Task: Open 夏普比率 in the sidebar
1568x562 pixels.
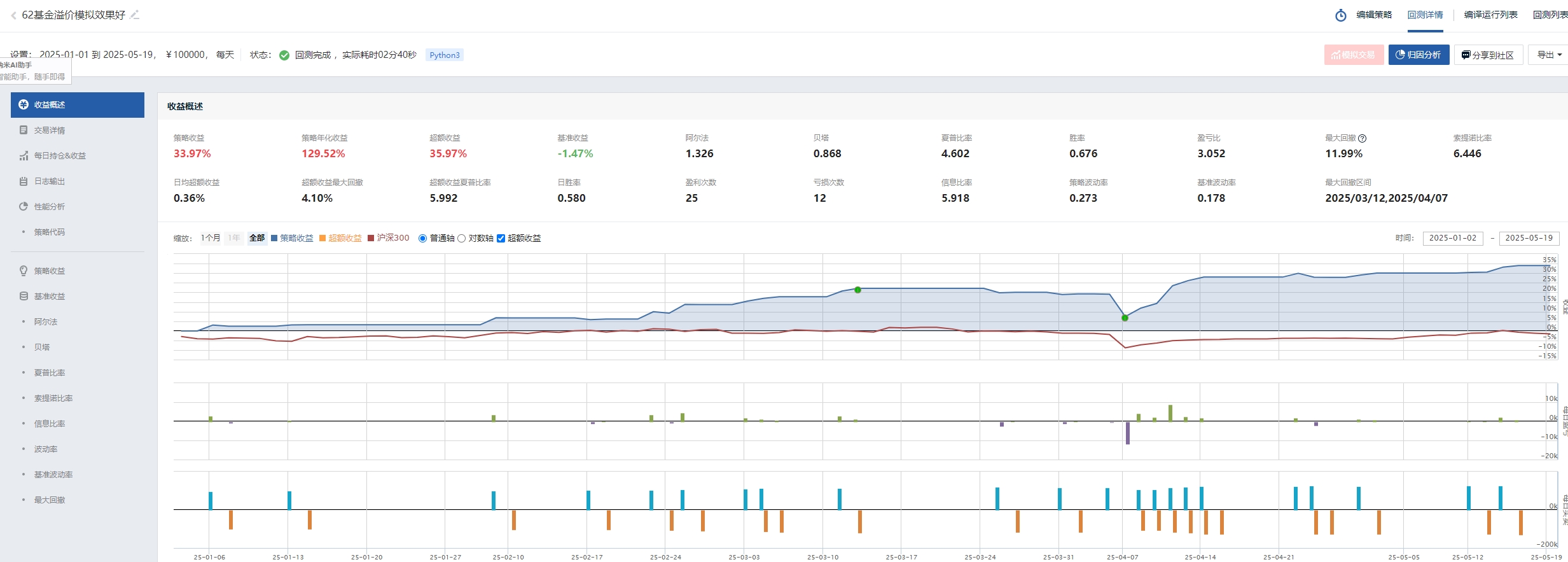Action: coord(50,373)
